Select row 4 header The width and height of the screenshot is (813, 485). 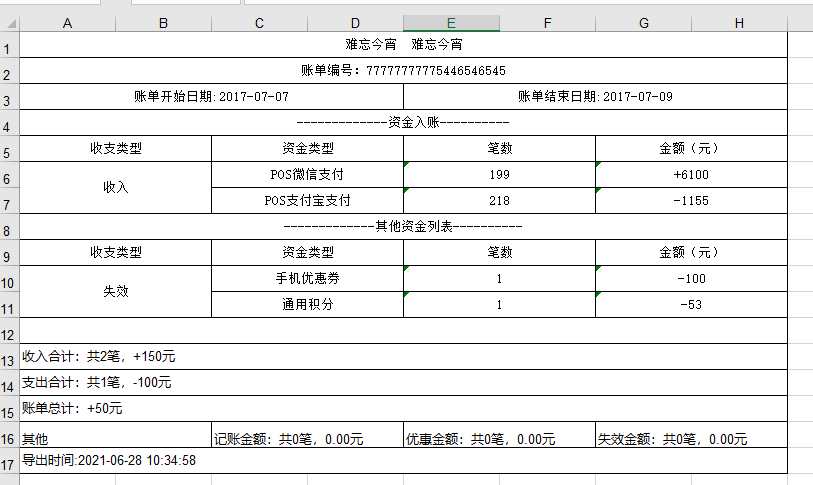9,122
